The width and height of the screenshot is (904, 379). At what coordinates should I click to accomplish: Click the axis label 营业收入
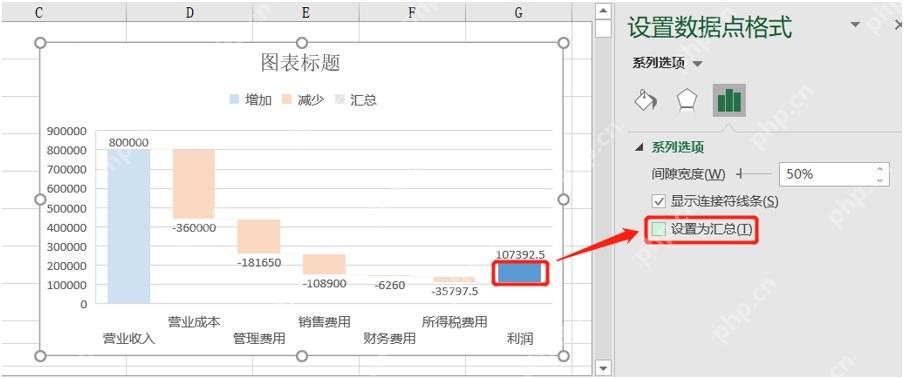coord(129,339)
